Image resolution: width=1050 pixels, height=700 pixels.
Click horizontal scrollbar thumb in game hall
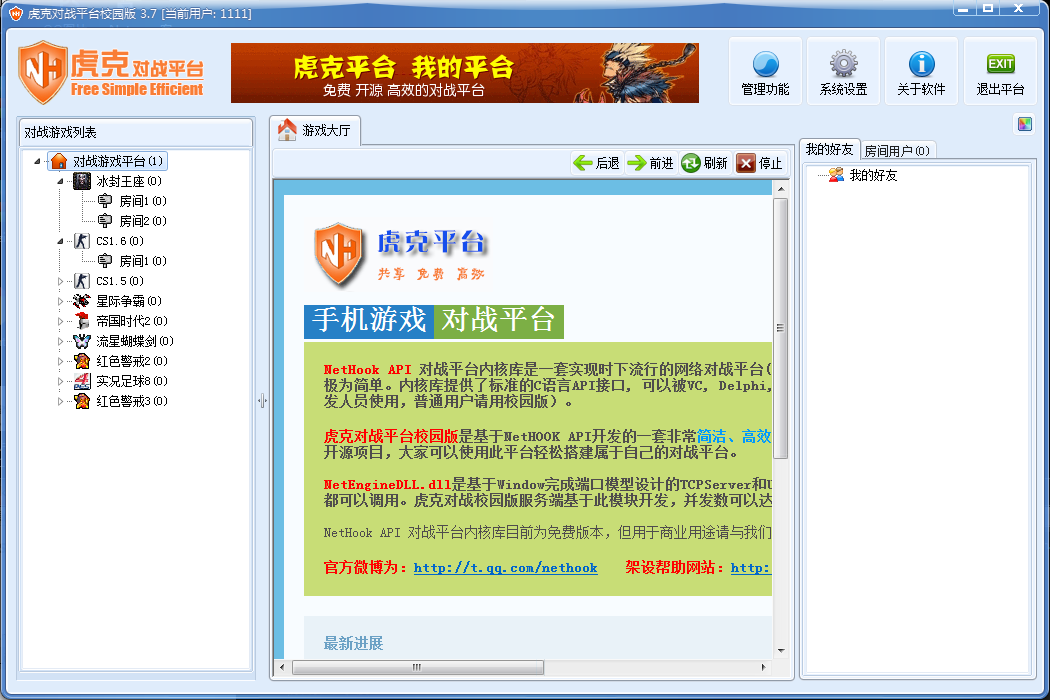point(418,667)
